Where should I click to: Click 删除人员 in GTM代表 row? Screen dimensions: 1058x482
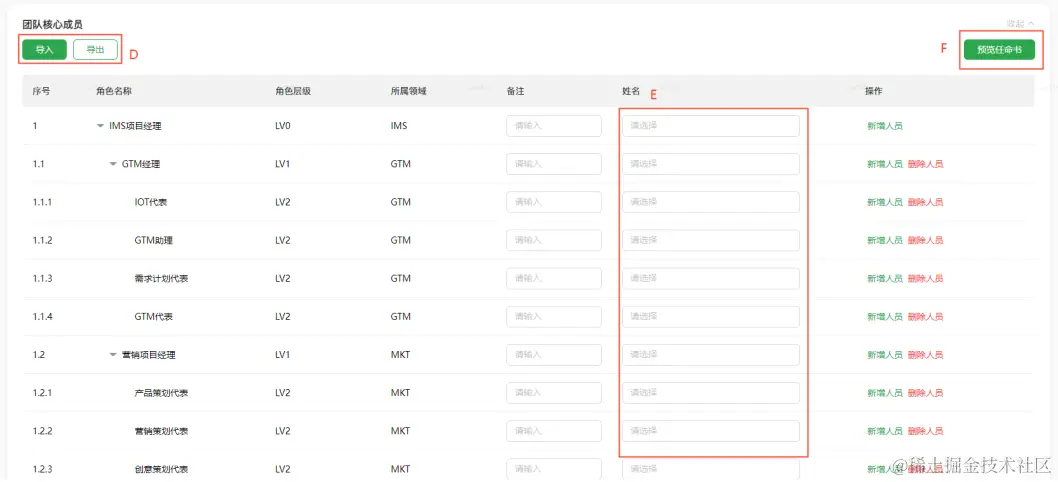pyautogui.click(x=926, y=317)
